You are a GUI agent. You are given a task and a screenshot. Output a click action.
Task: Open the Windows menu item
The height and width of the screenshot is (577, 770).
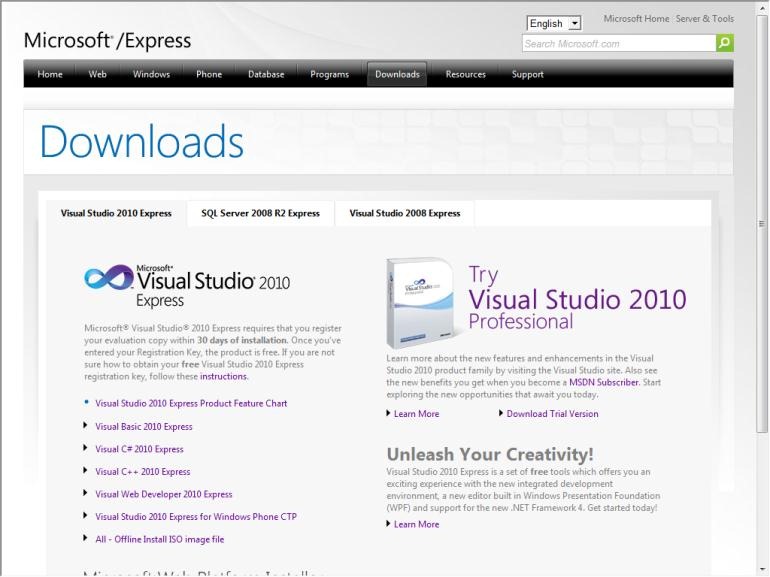151,74
